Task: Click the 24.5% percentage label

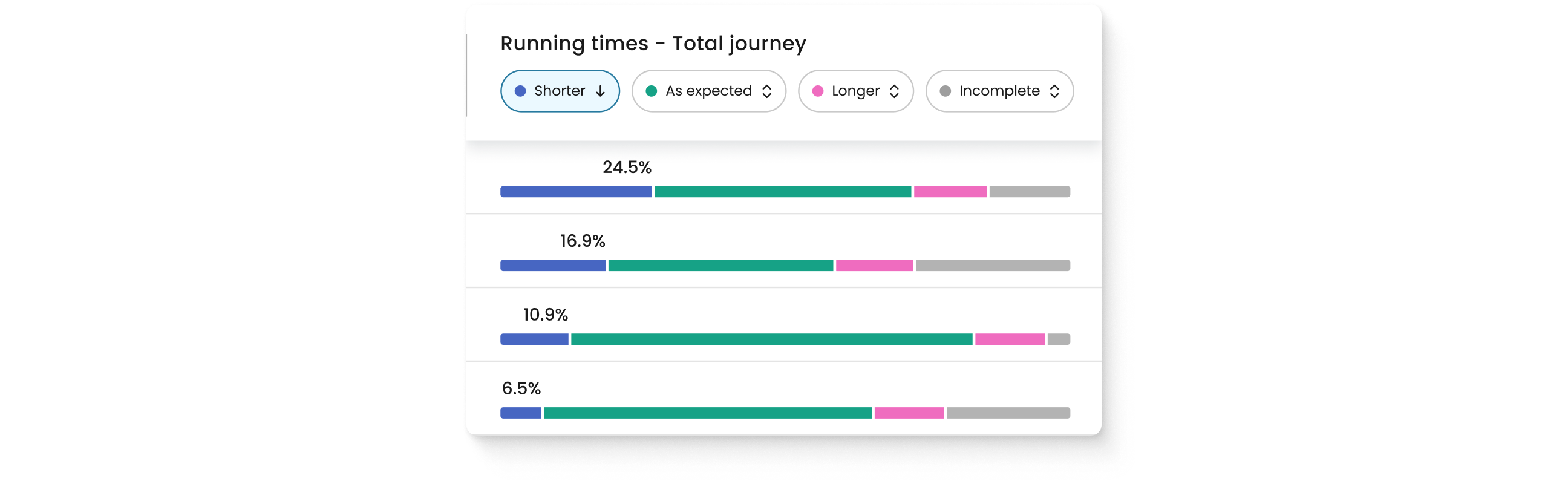Action: tap(627, 168)
